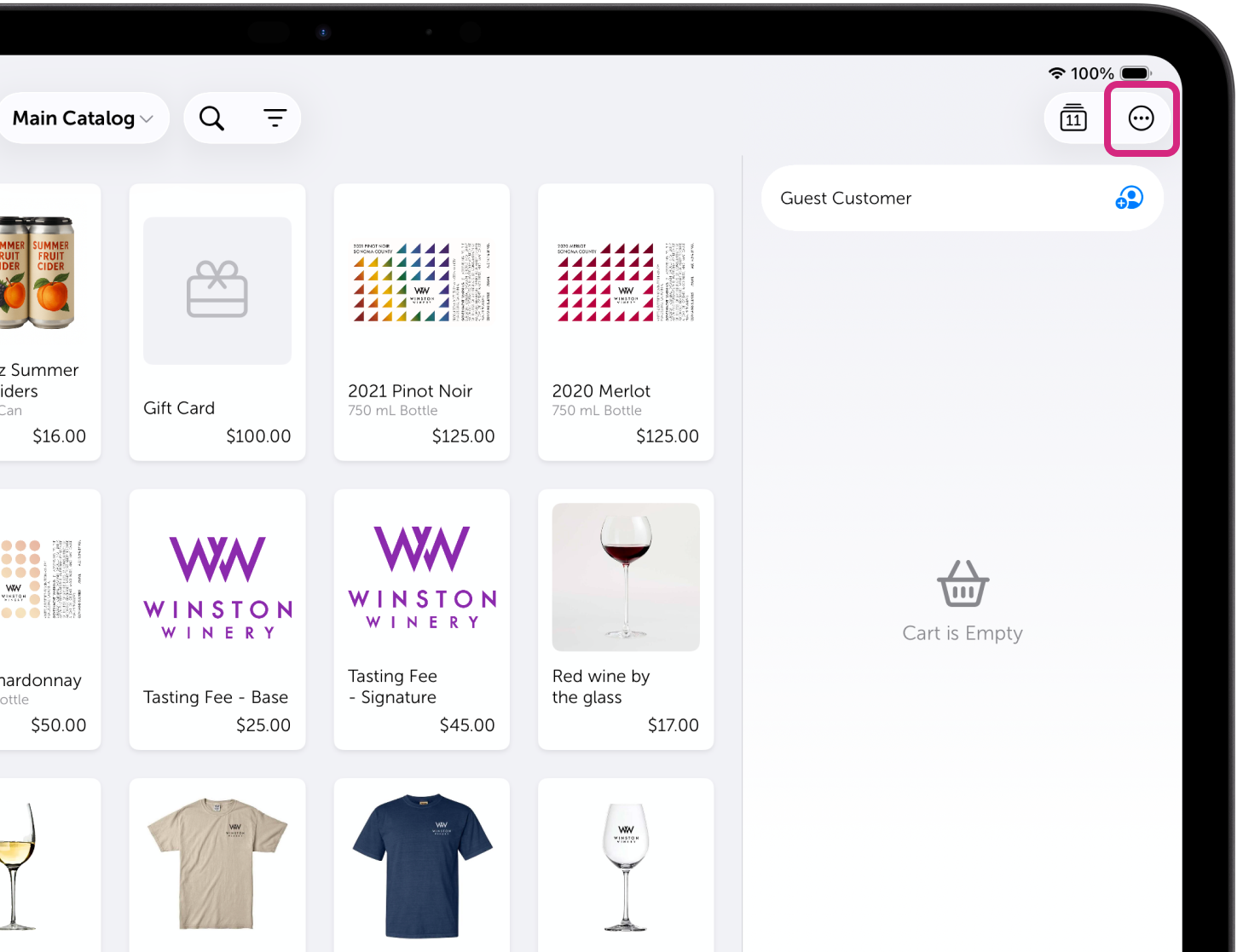Add Gift Card product to cart
This screenshot has height=952, width=1243.
(217, 322)
